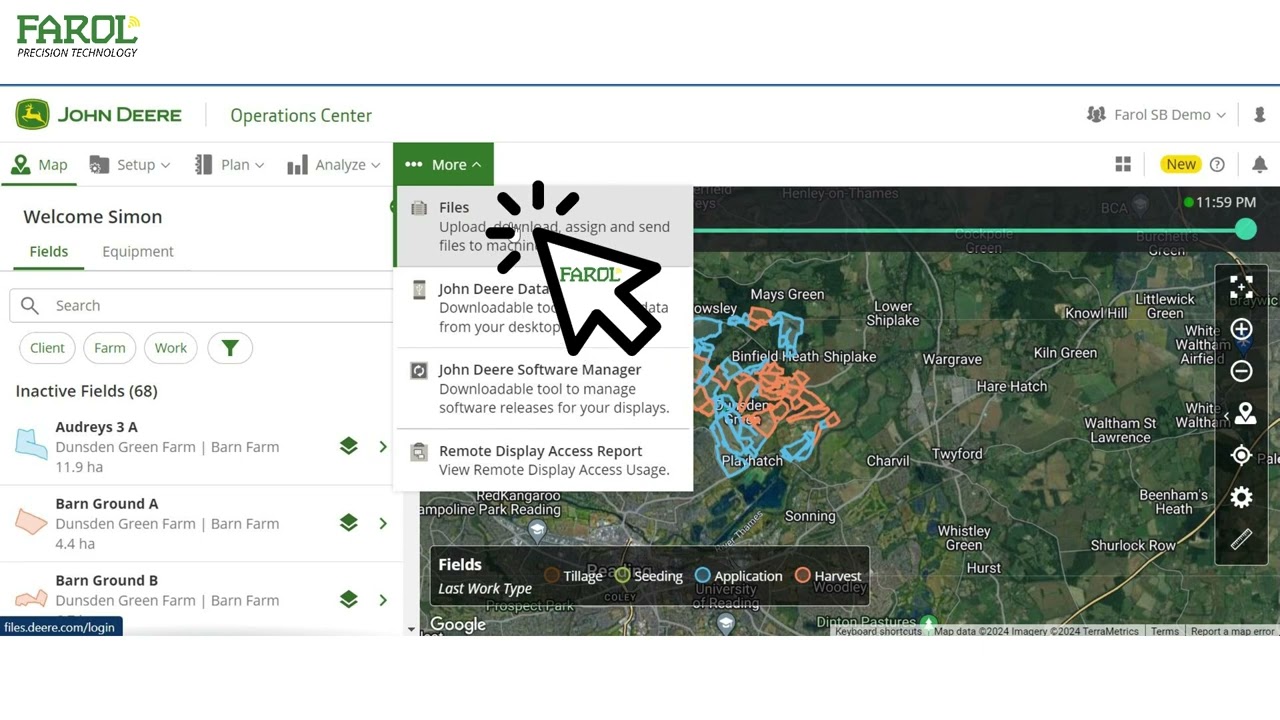
Task: Open the help question mark icon
Action: [x=1217, y=165]
